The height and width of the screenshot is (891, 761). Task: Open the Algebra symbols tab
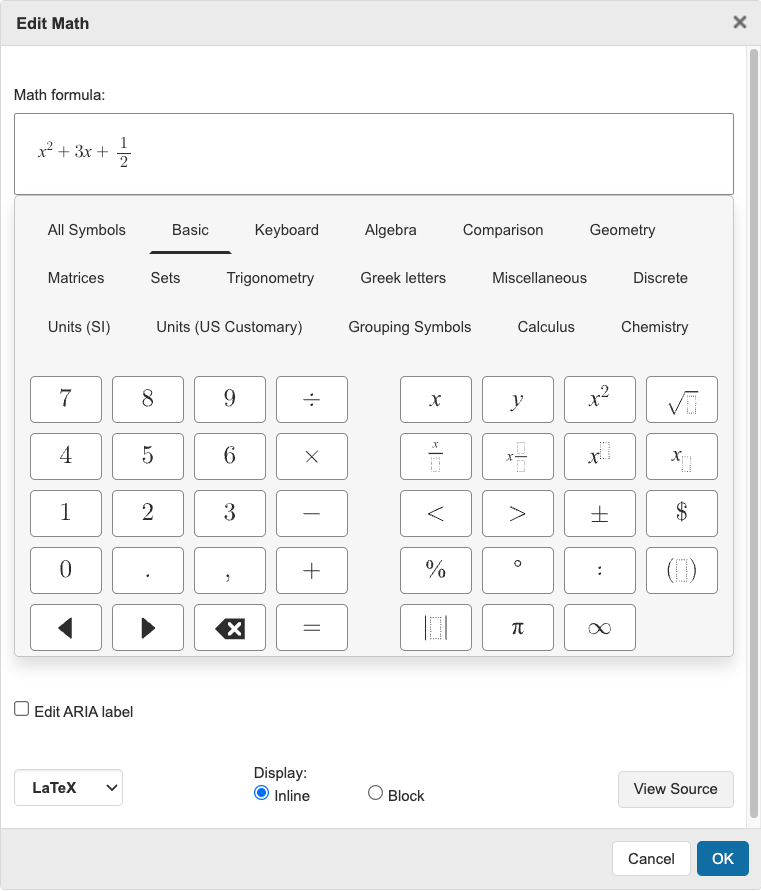[390, 230]
